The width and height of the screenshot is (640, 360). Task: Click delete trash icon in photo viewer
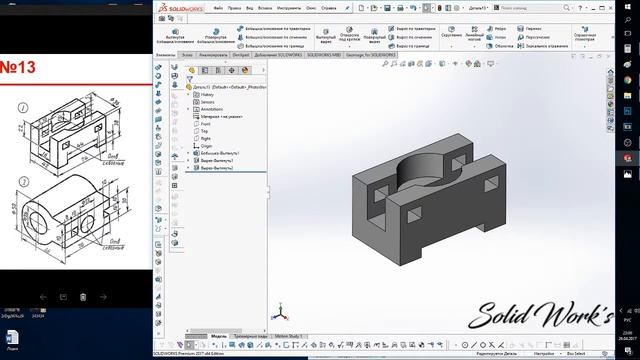83,297
